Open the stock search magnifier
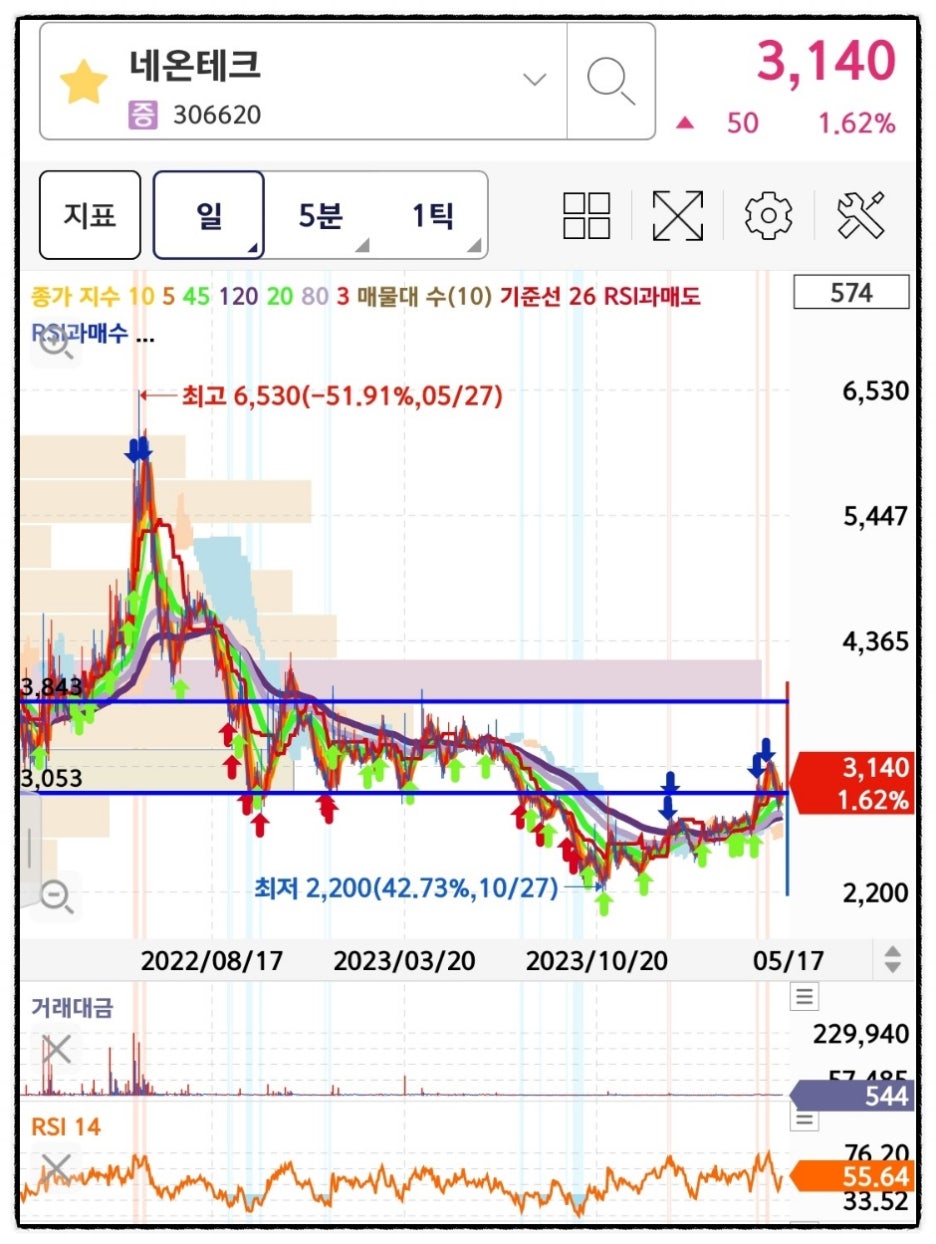Viewport: 936px width, 1244px height. (610, 80)
